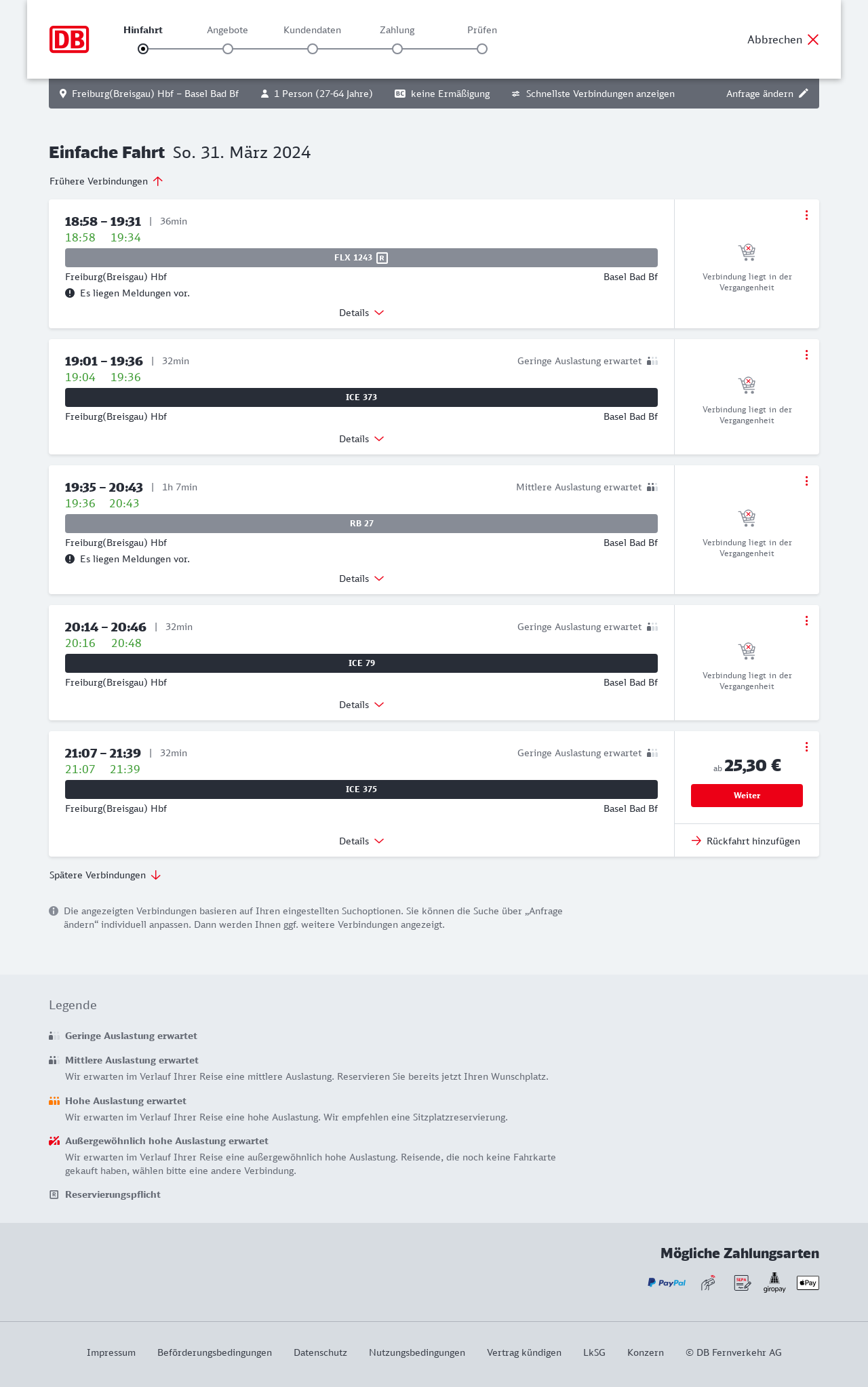This screenshot has width=868, height=1387.
Task: Load Spätere Verbindungen
Action: [x=105, y=875]
